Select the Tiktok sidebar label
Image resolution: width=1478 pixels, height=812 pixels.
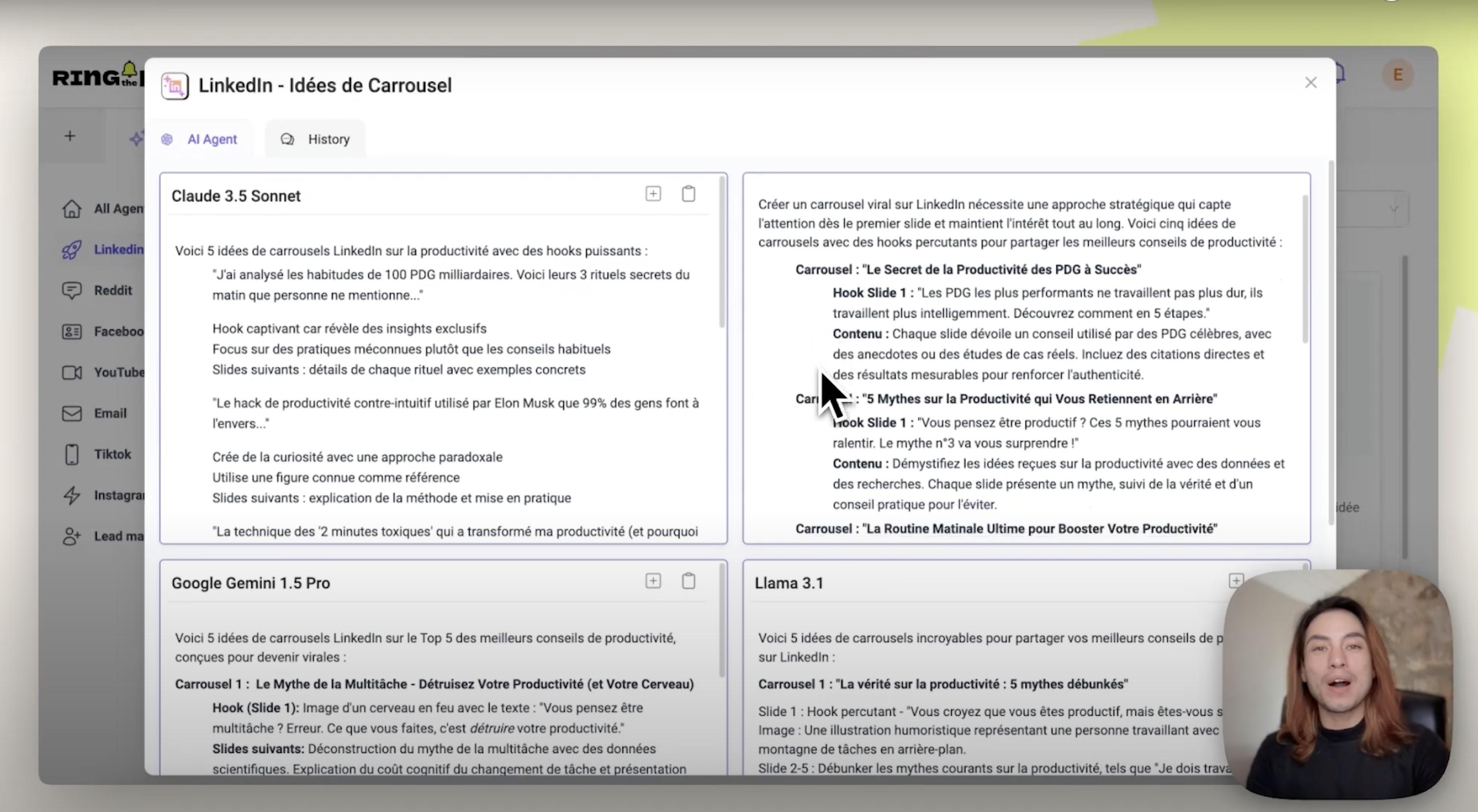[x=113, y=454]
